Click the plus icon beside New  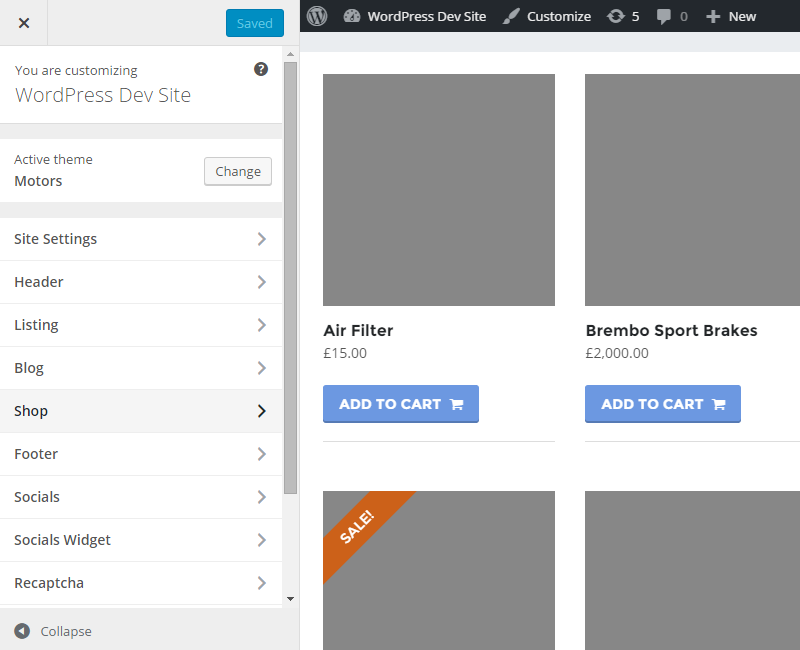(713, 17)
